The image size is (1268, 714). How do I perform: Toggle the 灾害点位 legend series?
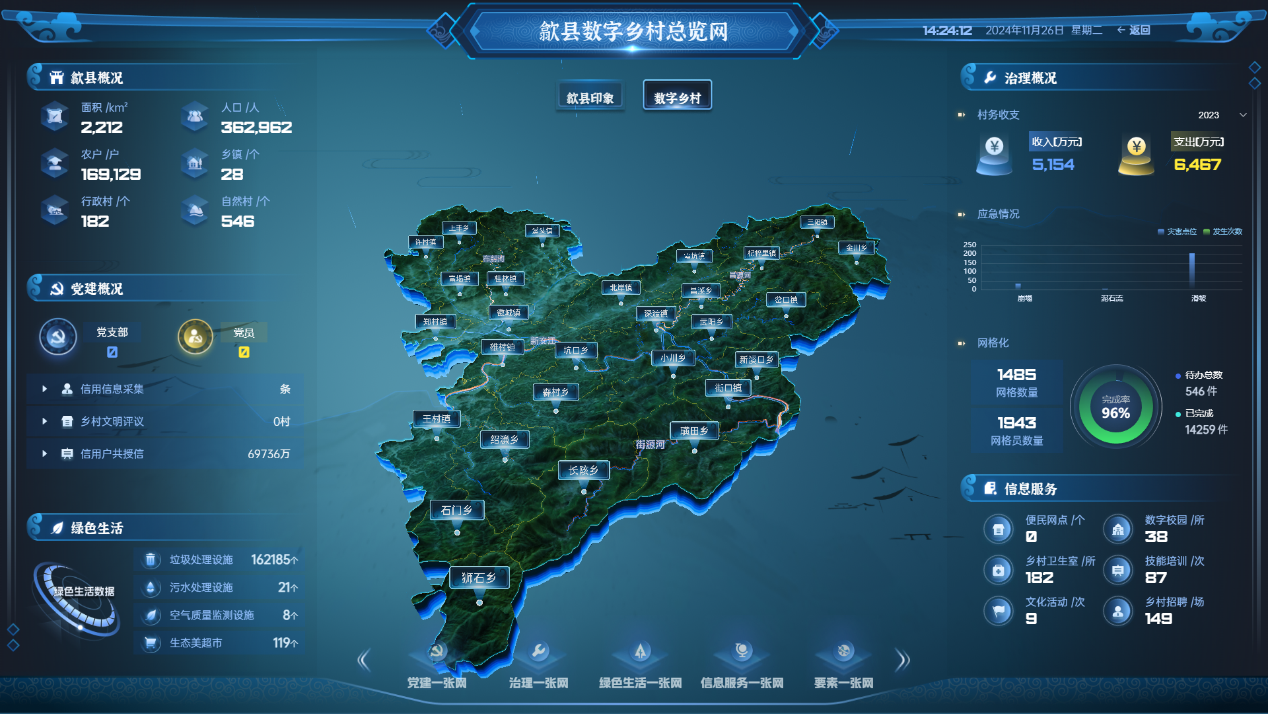tap(1175, 231)
